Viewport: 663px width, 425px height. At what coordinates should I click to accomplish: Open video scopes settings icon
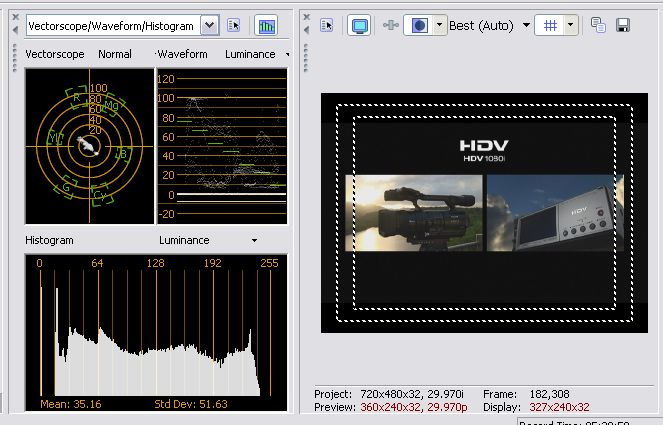[x=233, y=25]
